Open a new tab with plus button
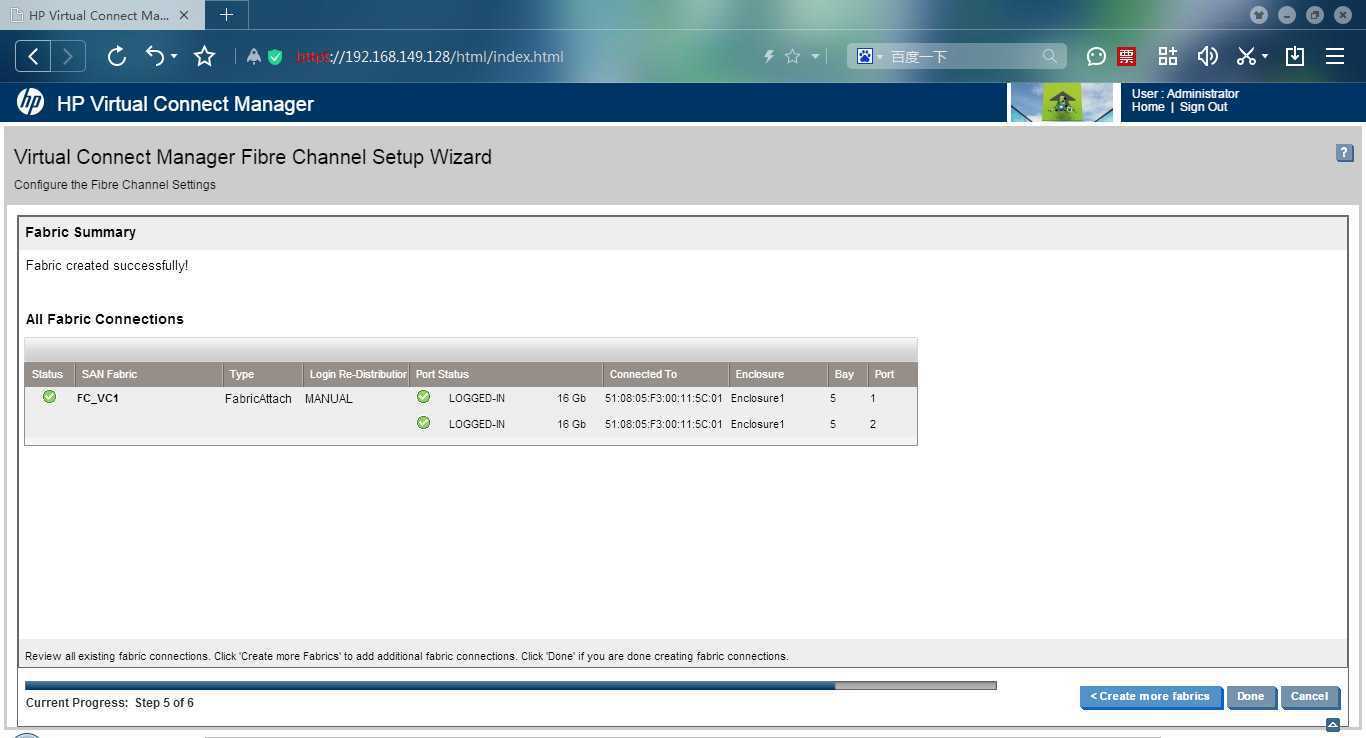This screenshot has width=1366, height=738. (226, 15)
